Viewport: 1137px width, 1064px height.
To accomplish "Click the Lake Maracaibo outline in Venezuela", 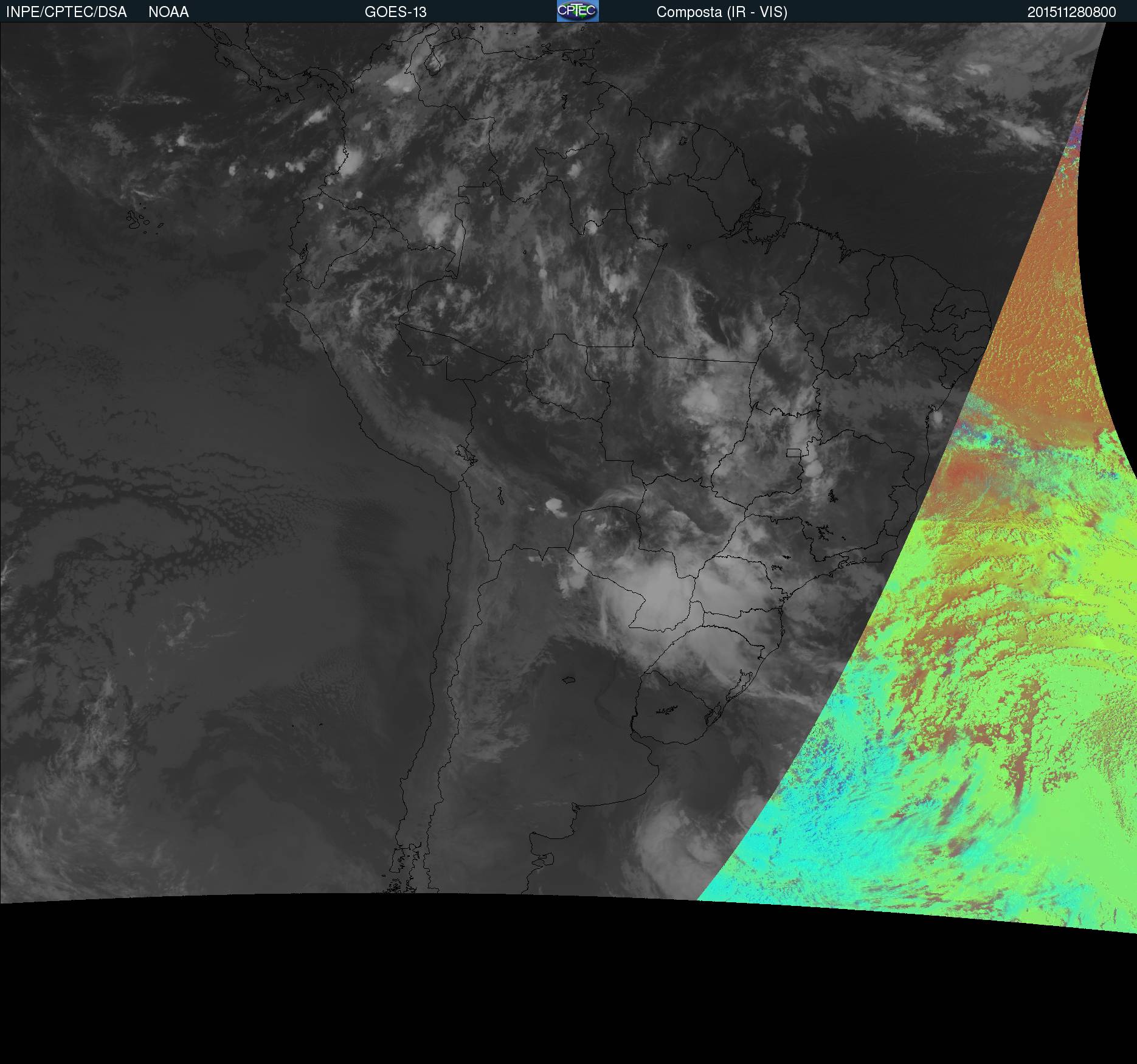I will (432, 62).
